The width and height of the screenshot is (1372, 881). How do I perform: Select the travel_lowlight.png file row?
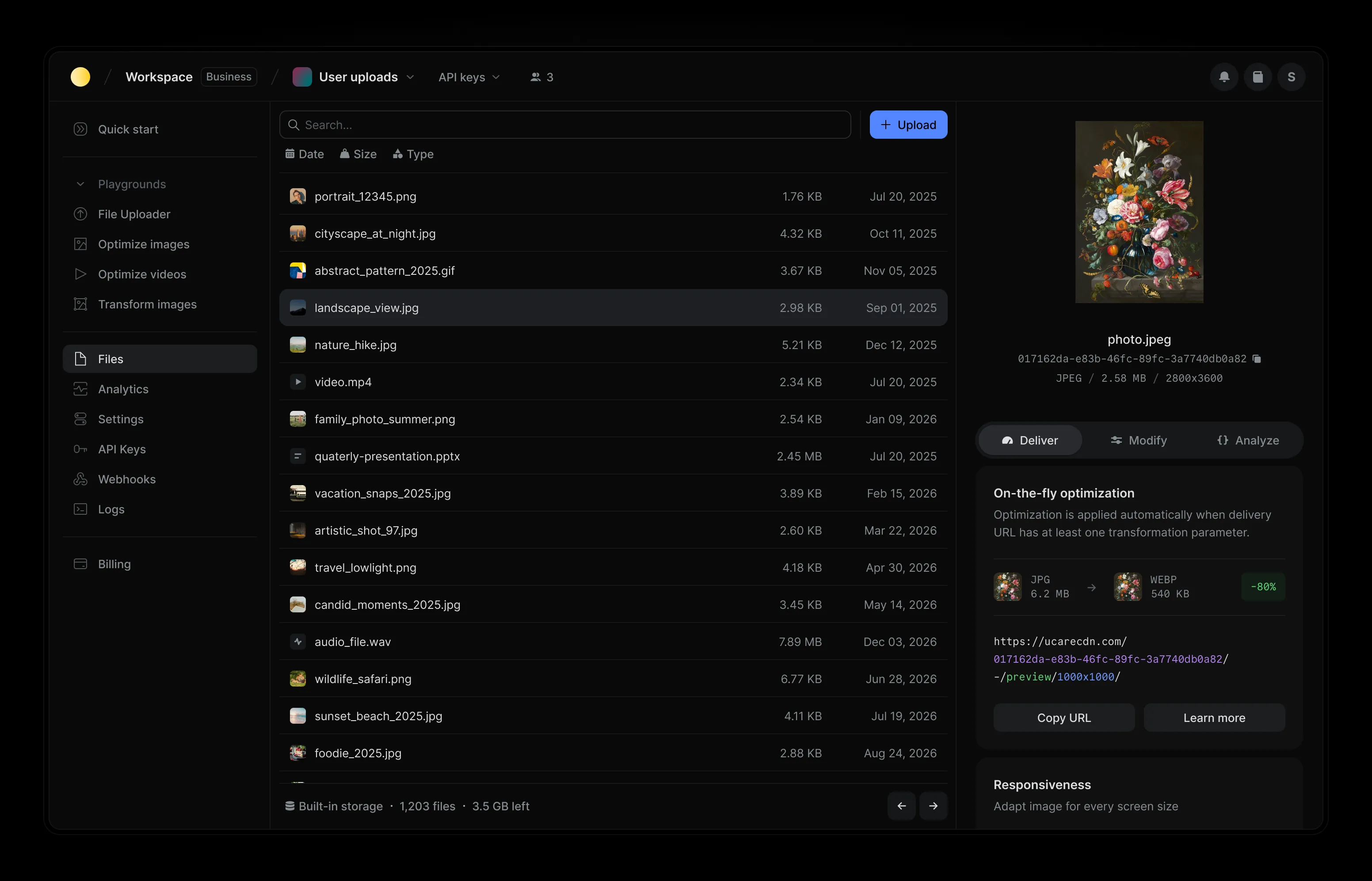pos(613,567)
